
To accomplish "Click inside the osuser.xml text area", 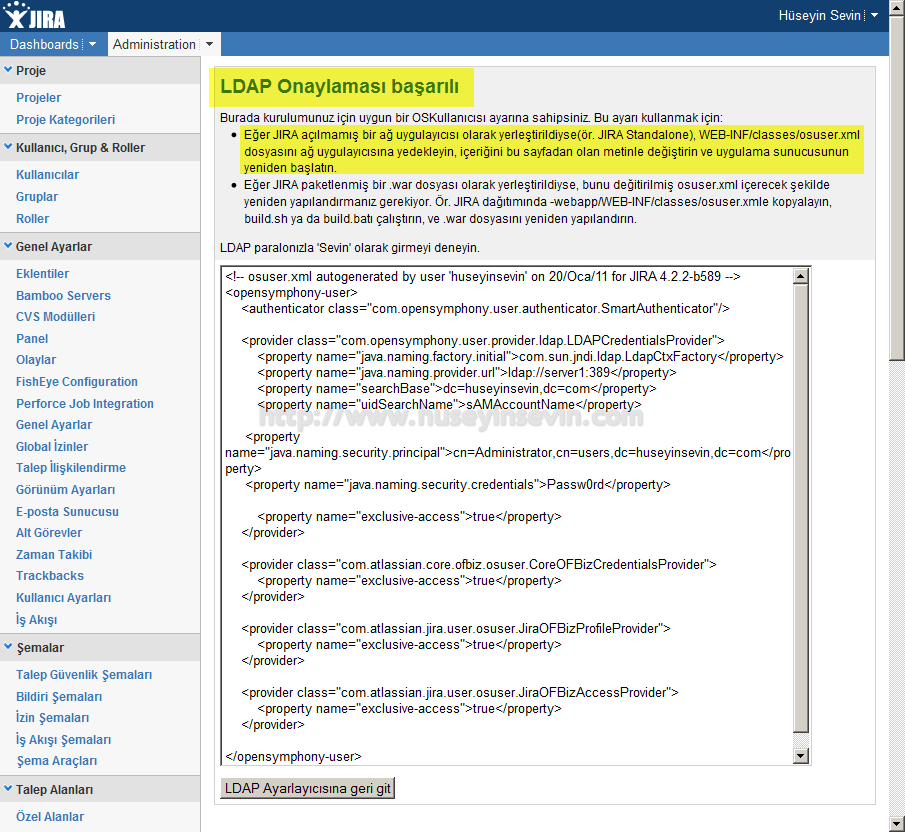I will 507,516.
